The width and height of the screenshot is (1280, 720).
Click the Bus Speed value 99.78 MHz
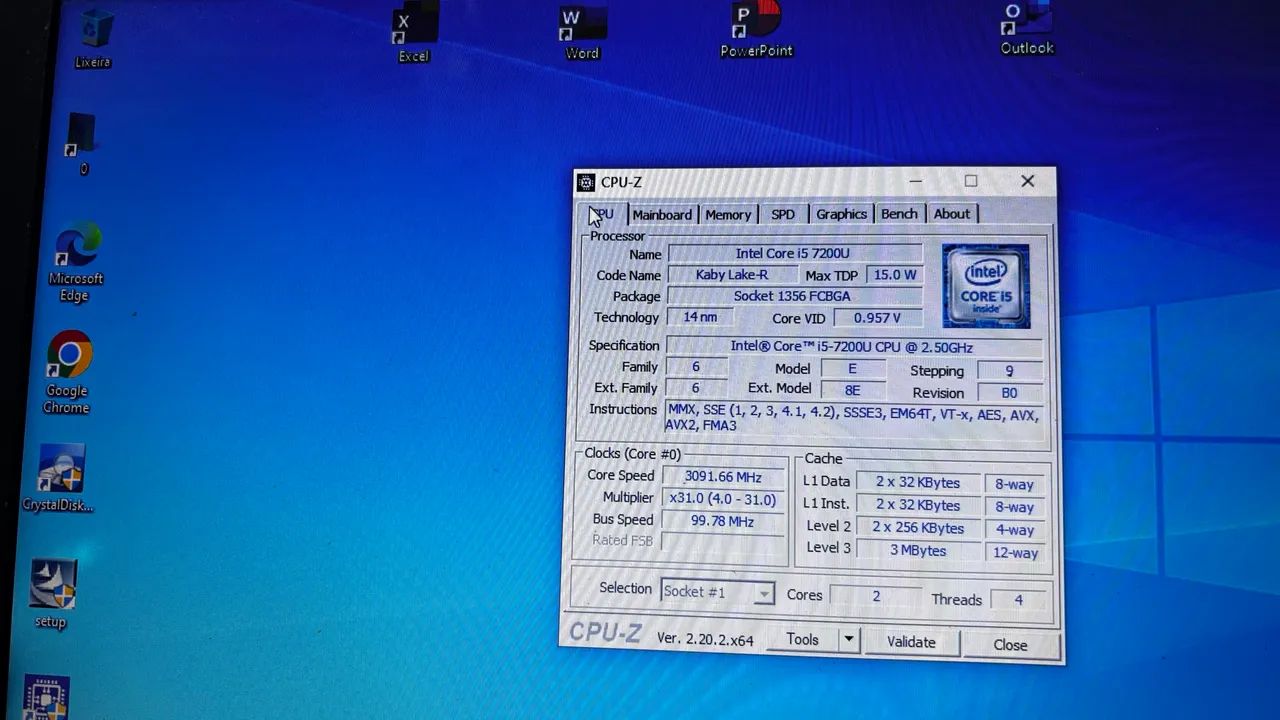pos(723,521)
